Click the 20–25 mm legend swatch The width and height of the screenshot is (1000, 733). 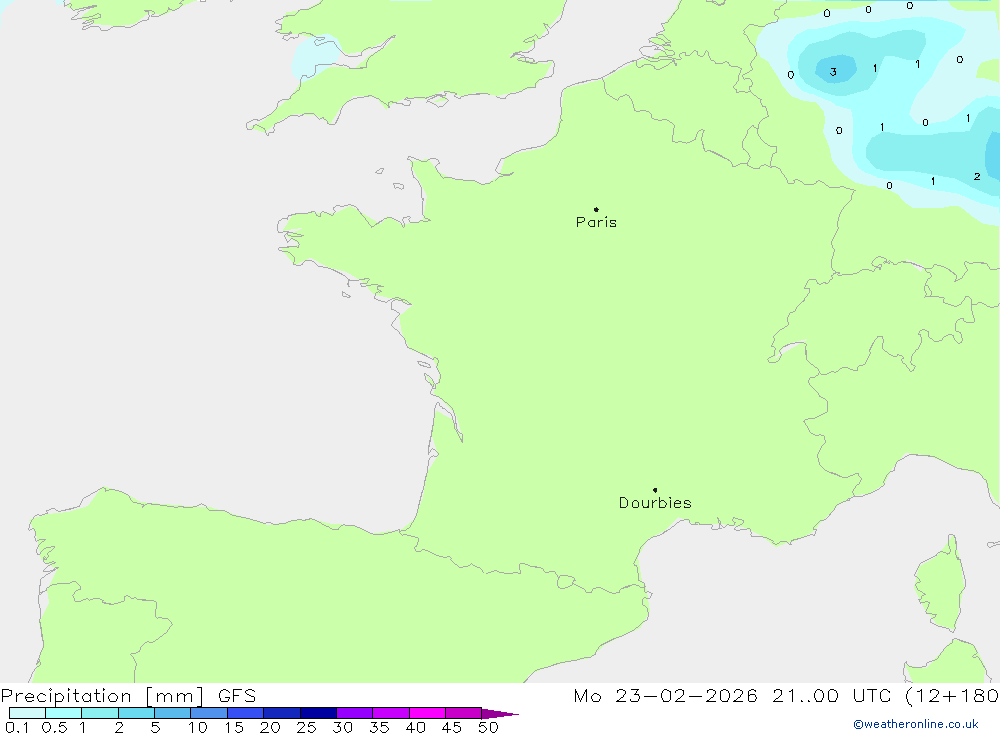[x=282, y=713]
